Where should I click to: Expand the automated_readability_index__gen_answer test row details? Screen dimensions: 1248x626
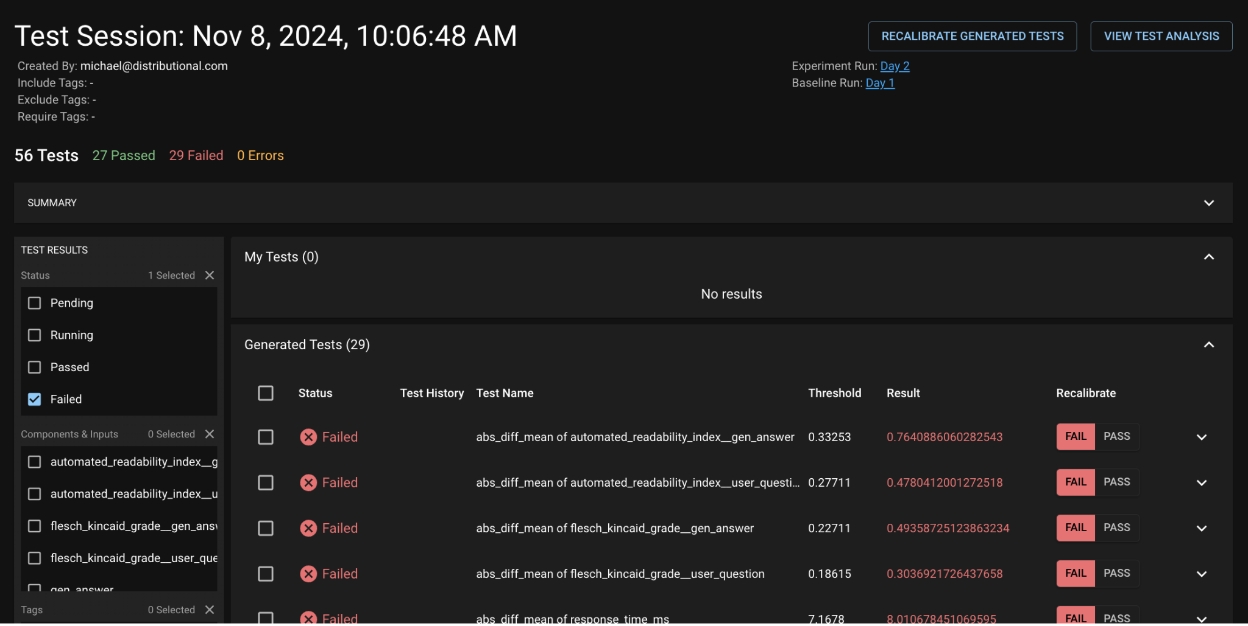1201,437
